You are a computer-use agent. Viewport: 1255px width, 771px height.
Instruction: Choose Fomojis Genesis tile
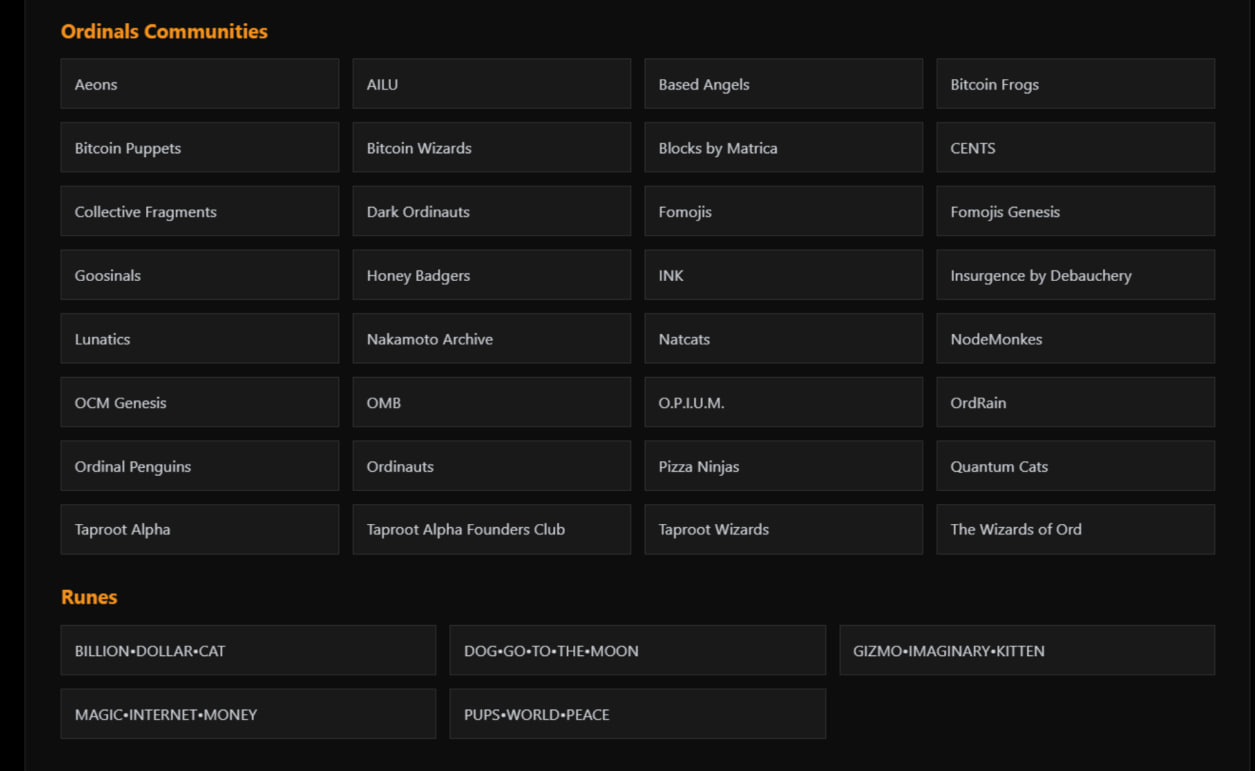pyautogui.click(x=1076, y=211)
